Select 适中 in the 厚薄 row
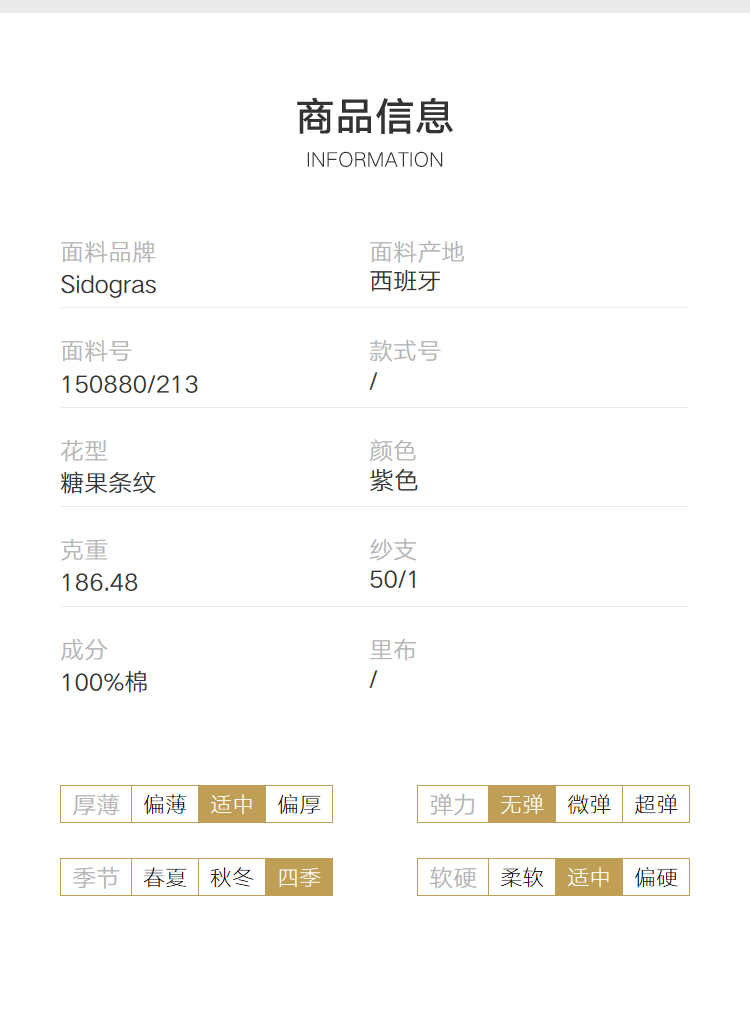Viewport: 750px width, 1023px height. coord(232,804)
